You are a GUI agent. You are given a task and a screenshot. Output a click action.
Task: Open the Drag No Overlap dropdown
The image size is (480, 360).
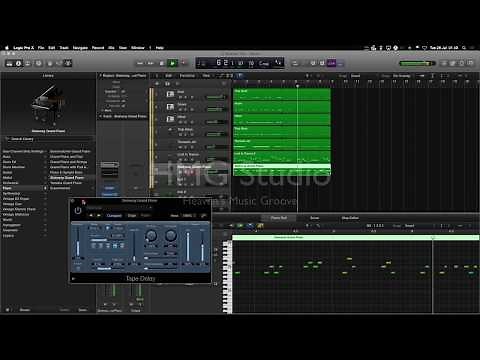403,76
